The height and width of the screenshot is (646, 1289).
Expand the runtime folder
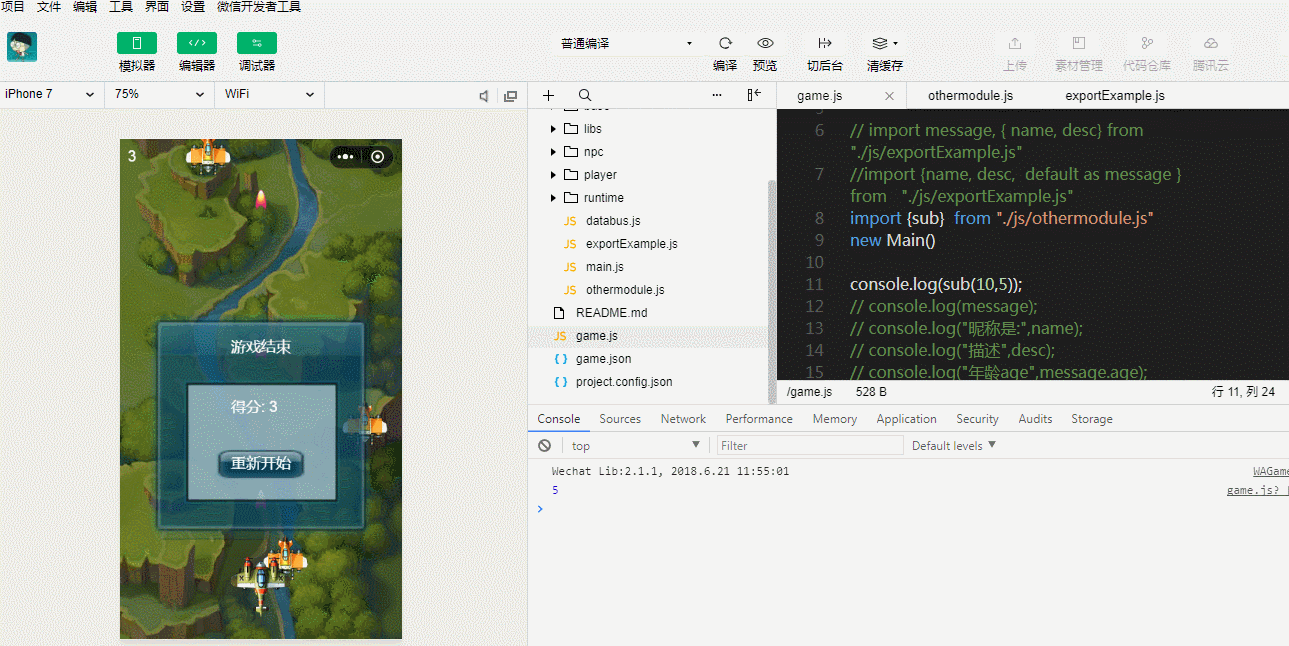tap(553, 198)
